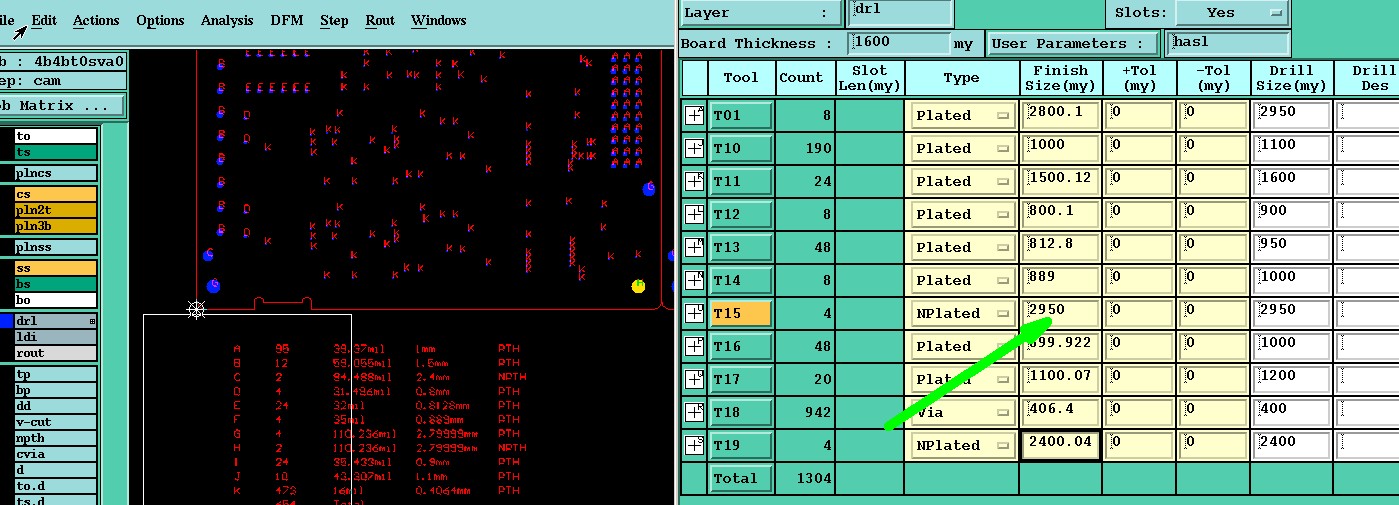1399x505 pixels.
Task: Open Type dropdown for T10
Action: 961,148
